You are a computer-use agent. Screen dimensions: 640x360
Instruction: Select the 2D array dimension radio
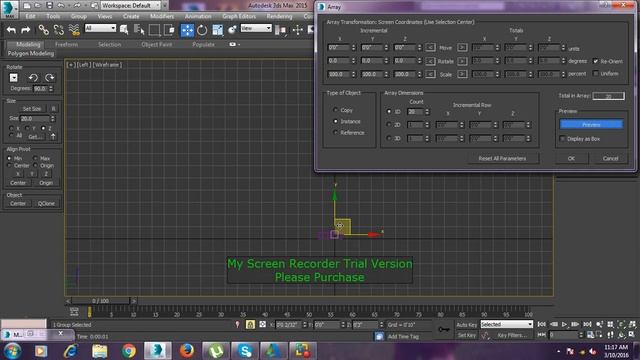(x=389, y=124)
